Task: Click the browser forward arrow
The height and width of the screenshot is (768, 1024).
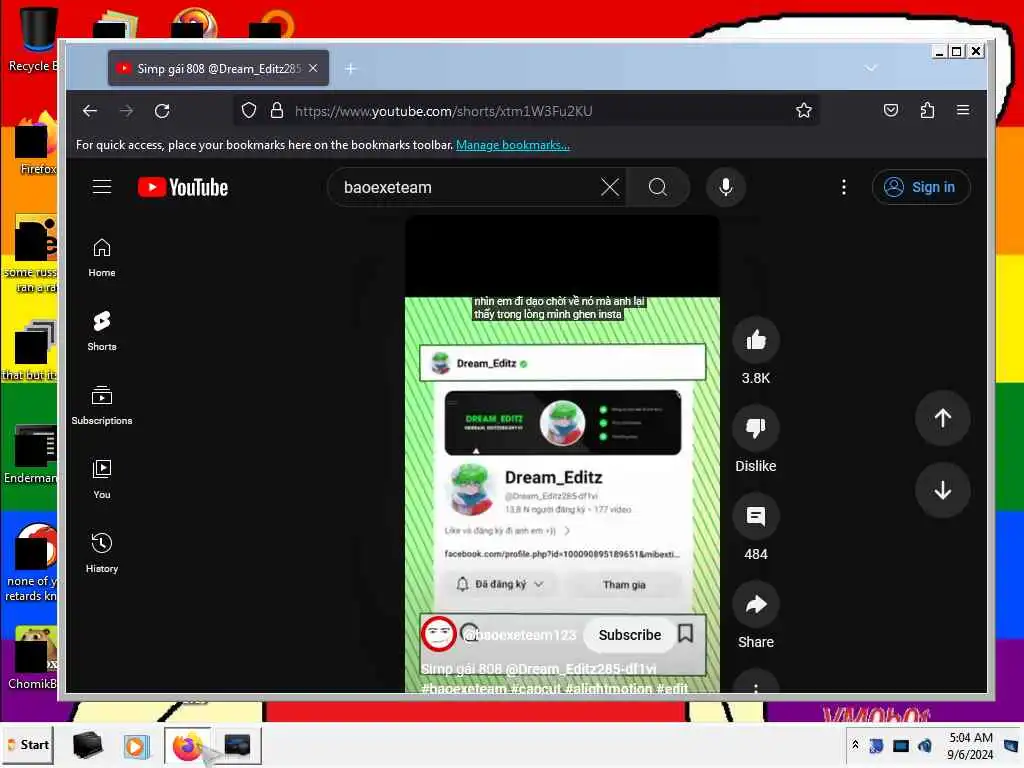Action: (x=127, y=111)
